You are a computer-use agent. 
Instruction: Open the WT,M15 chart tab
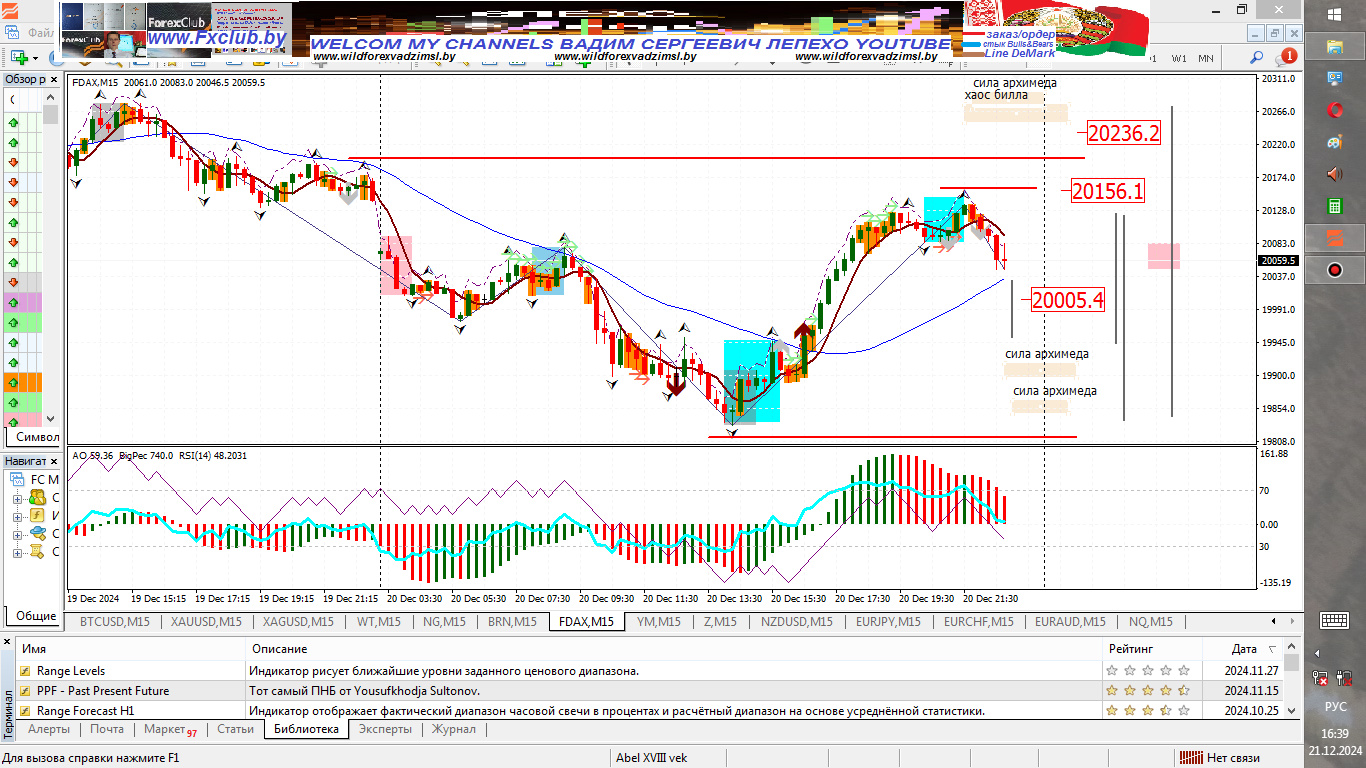(378, 622)
